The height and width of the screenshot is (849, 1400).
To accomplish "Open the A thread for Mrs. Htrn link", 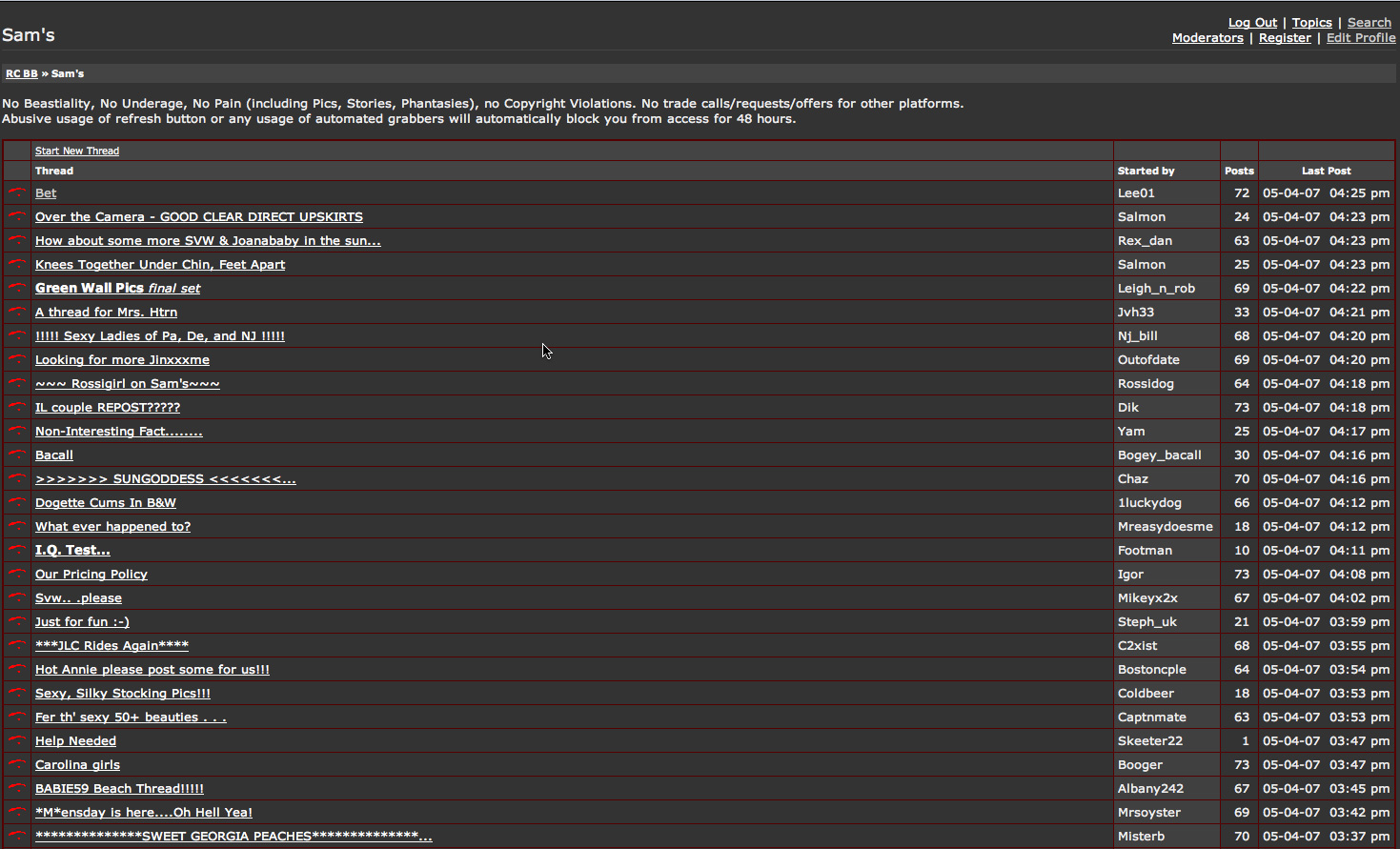I will (106, 312).
